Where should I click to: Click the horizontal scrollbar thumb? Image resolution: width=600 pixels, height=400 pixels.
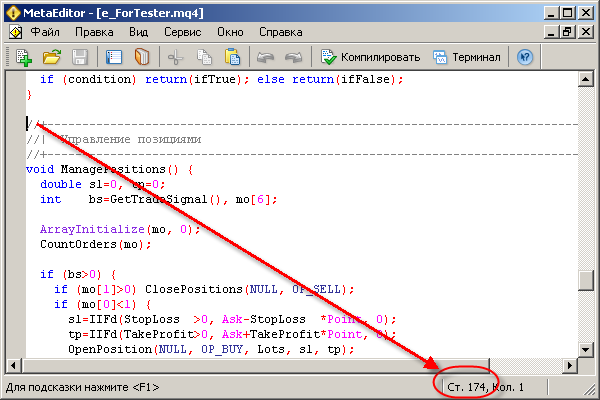[256, 366]
